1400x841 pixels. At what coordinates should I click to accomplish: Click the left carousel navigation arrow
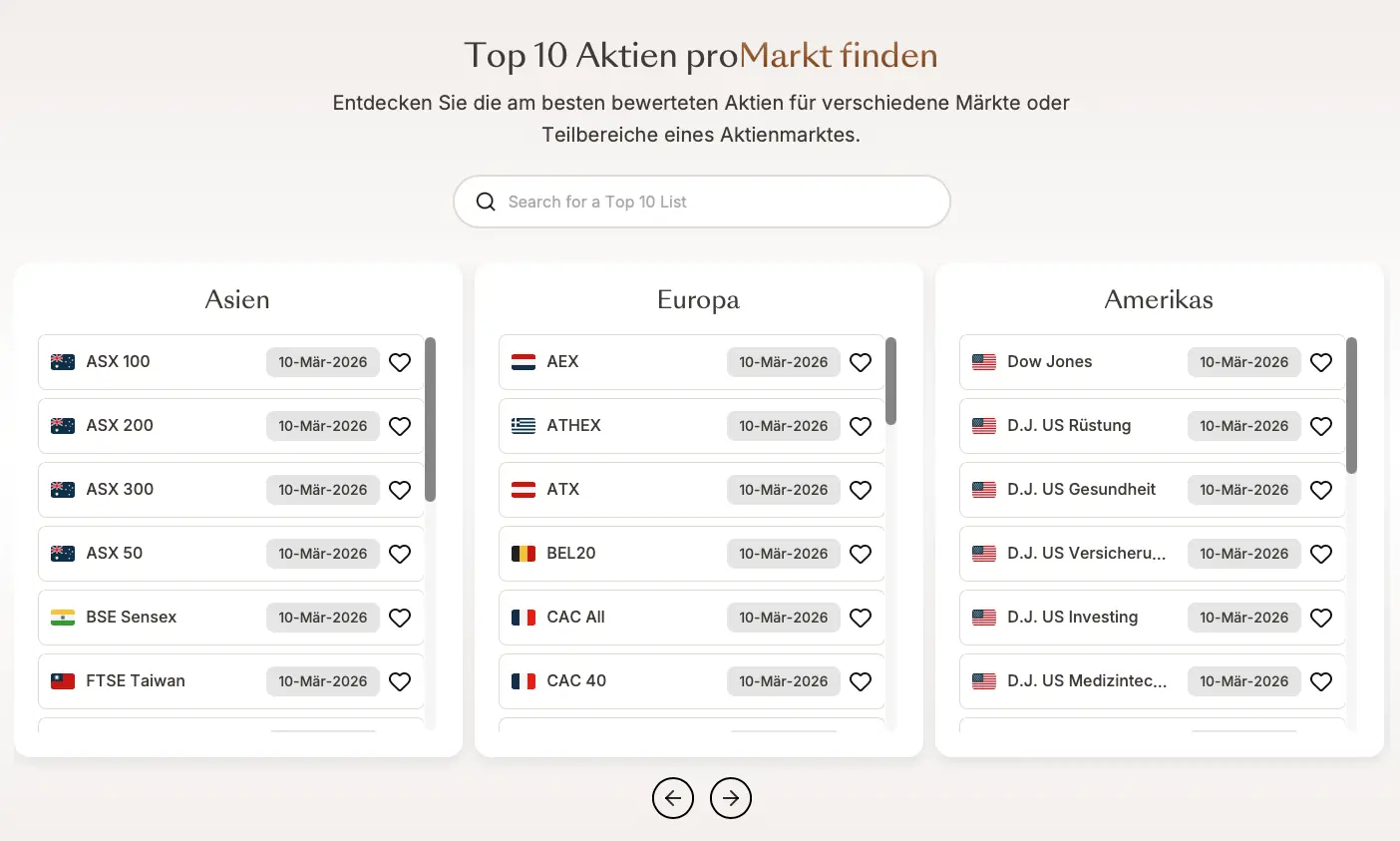pos(673,798)
